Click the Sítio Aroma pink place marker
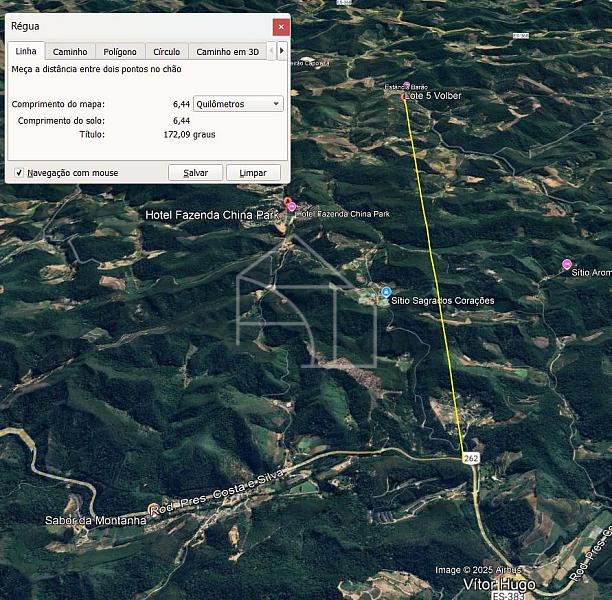Screen dimensions: 612x600 (567, 265)
